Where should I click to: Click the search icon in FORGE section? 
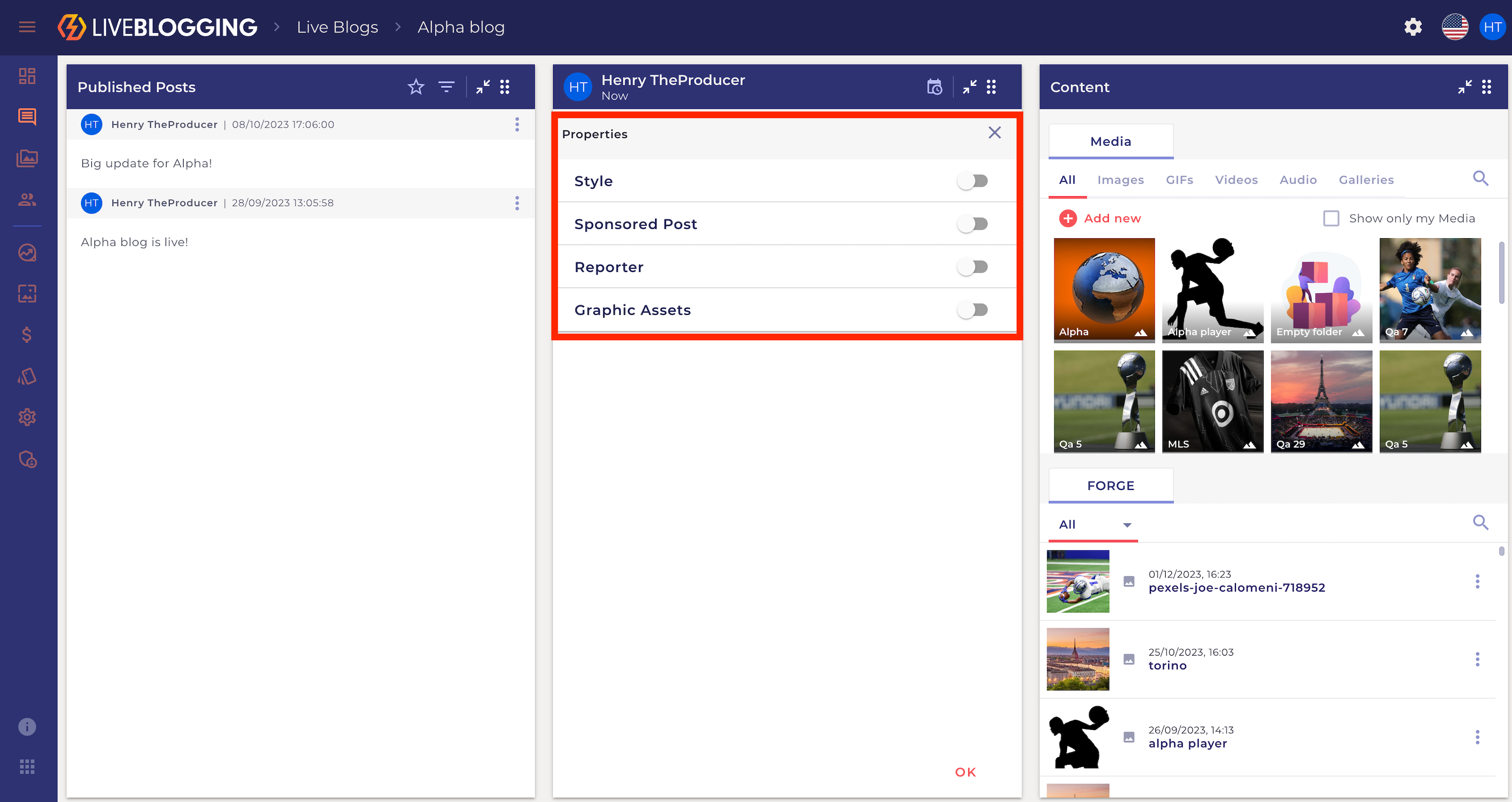[x=1481, y=522]
